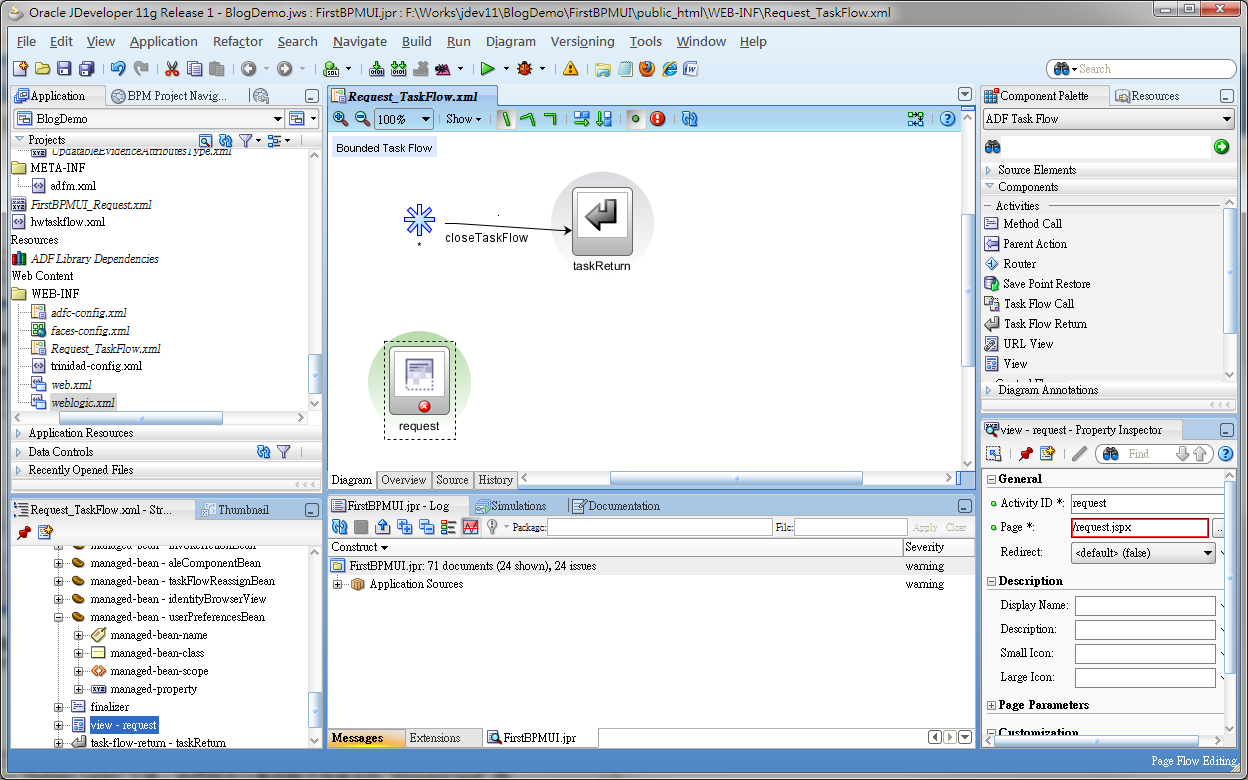Click the pencil edit icon in Property Inspector

pyautogui.click(x=1079, y=454)
